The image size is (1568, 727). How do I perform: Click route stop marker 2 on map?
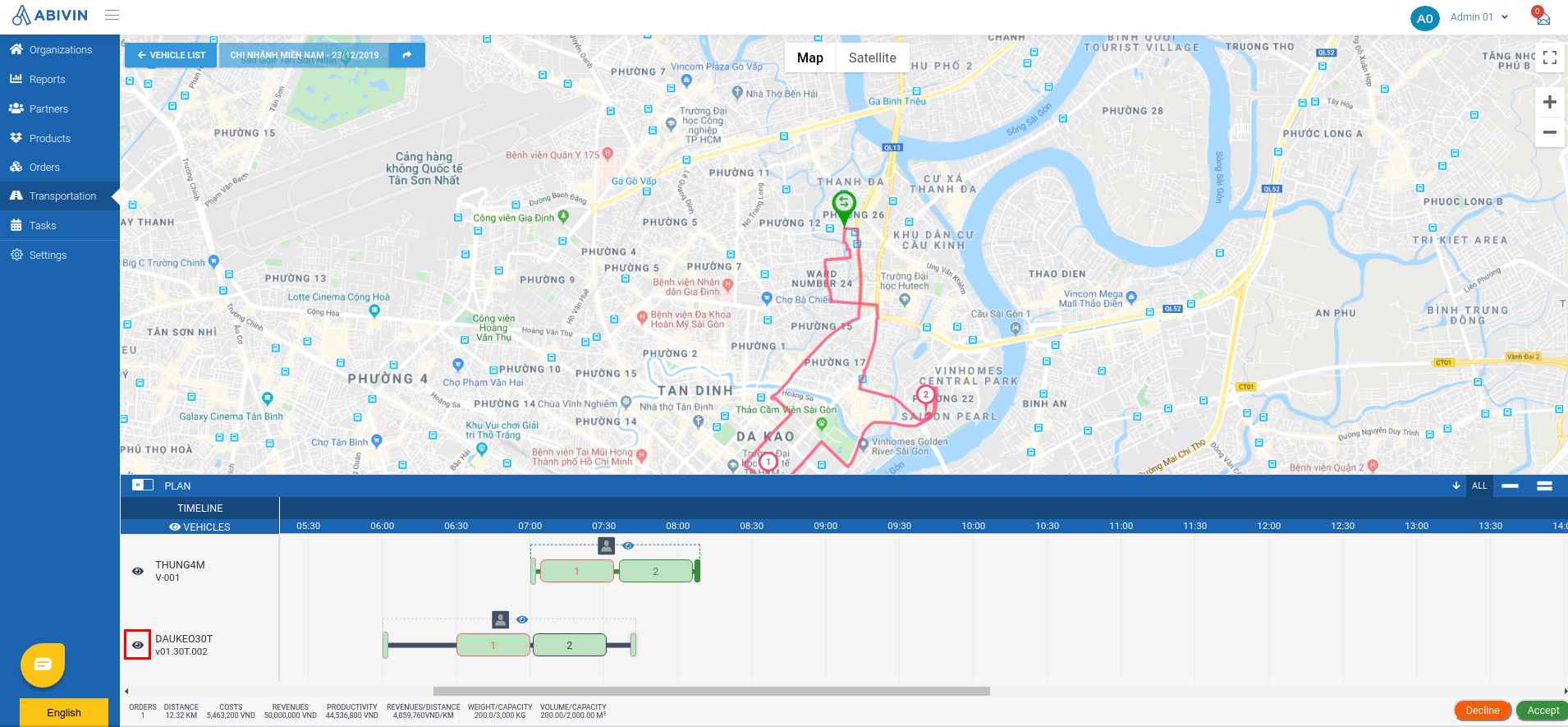pos(926,396)
